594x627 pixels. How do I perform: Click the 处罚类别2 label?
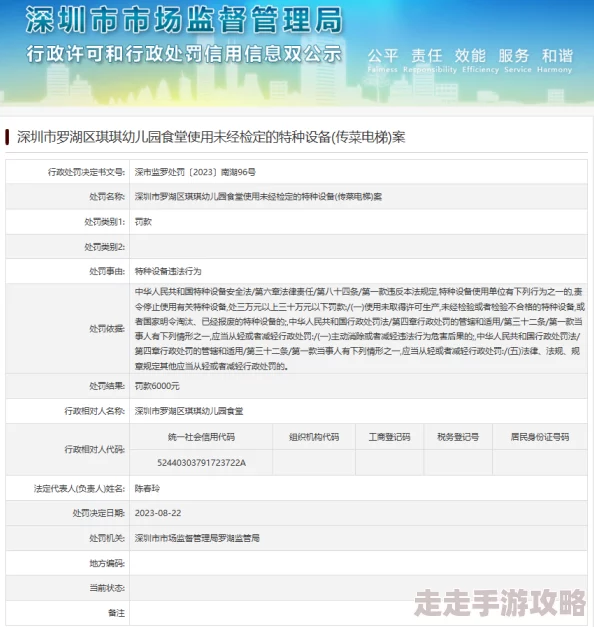104,247
